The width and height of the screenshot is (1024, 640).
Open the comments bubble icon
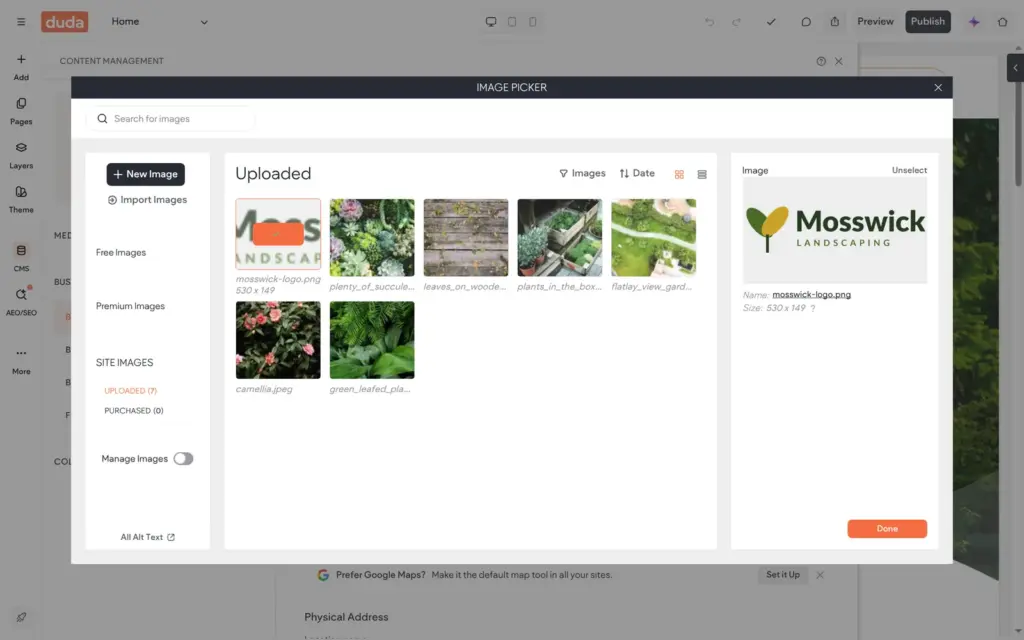point(806,22)
